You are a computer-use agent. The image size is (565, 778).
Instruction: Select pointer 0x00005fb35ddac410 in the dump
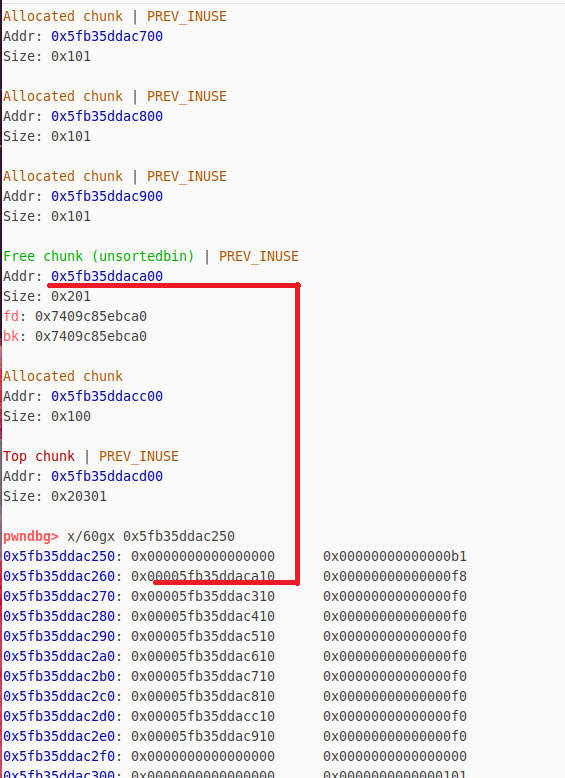coord(203,616)
